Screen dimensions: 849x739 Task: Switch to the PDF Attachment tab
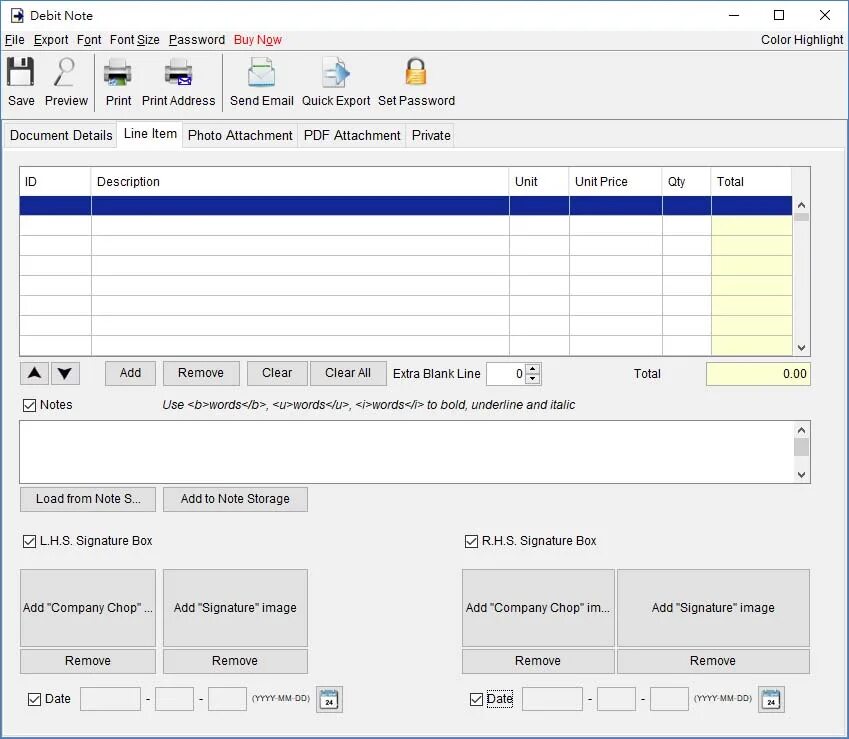(x=352, y=135)
